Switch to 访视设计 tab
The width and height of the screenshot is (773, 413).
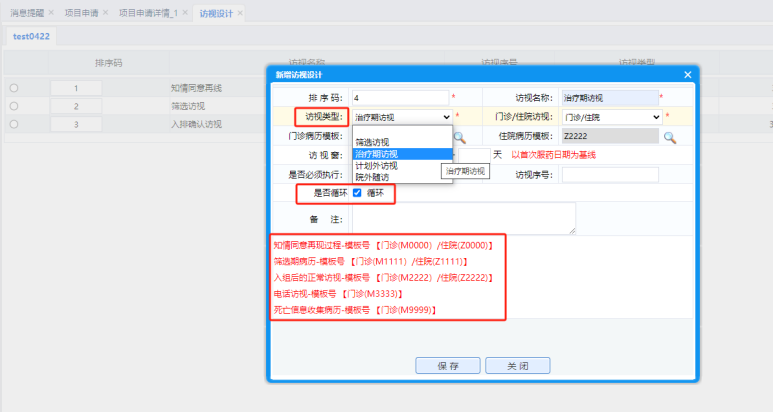pos(216,13)
